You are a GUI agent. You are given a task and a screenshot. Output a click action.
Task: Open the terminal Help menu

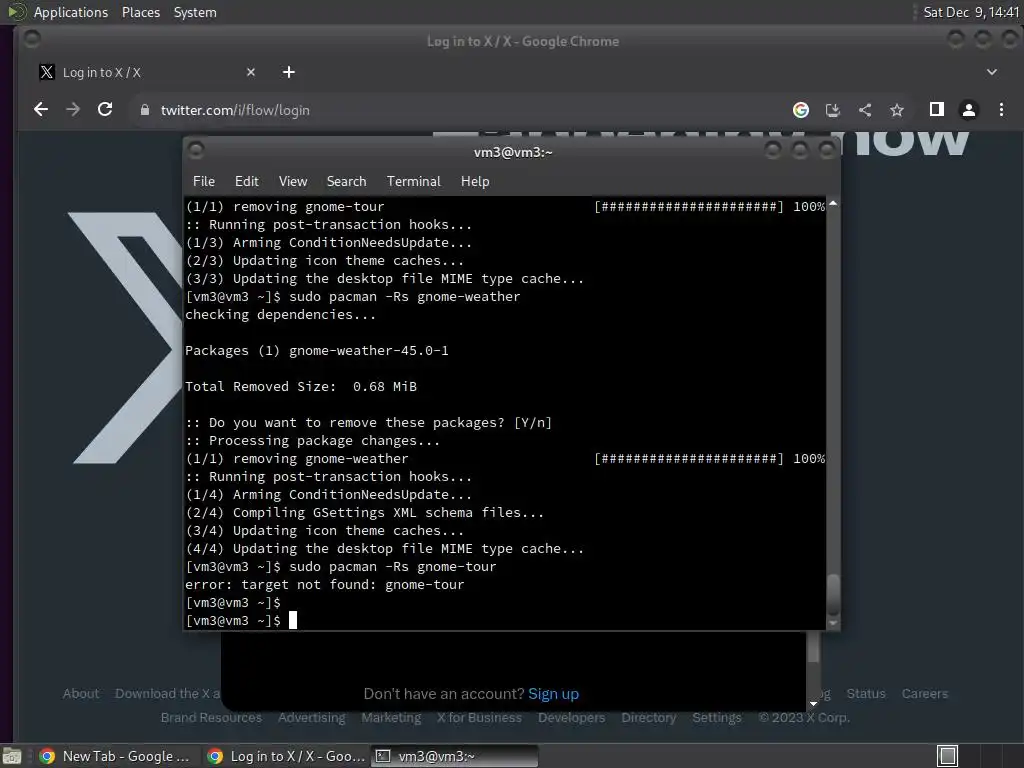pyautogui.click(x=475, y=182)
